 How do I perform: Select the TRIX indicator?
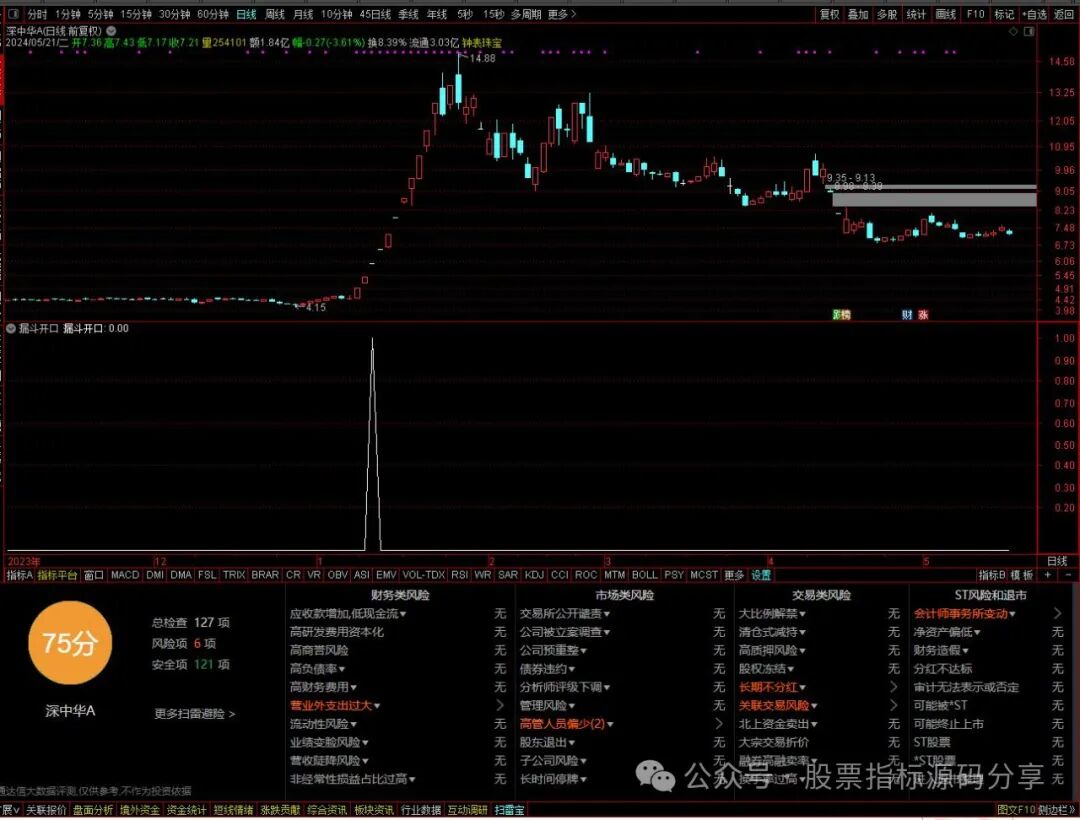click(x=234, y=574)
